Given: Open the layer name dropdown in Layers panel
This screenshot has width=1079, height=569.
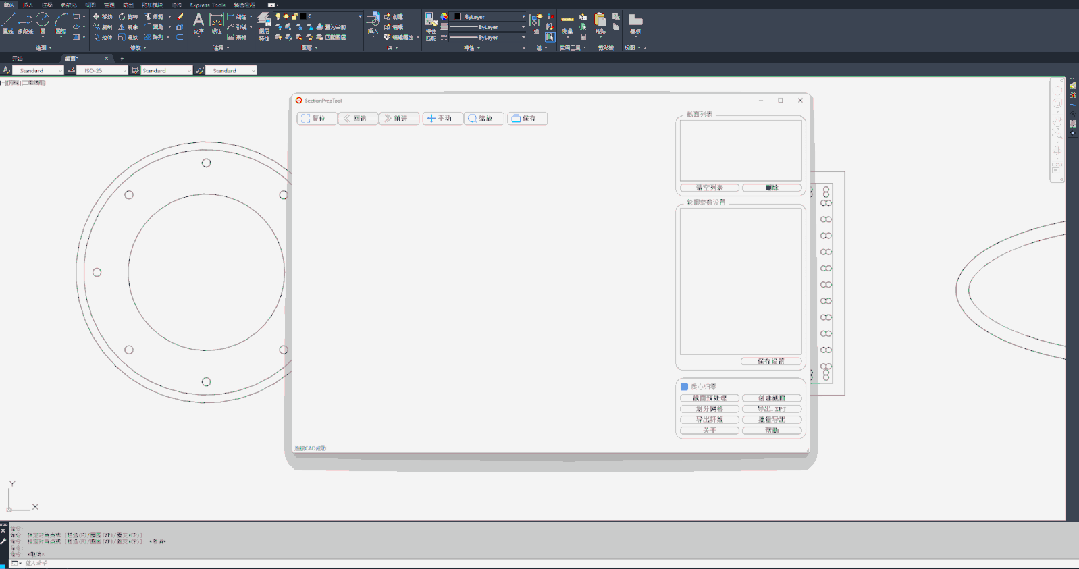Looking at the screenshot, I should click(318, 16).
